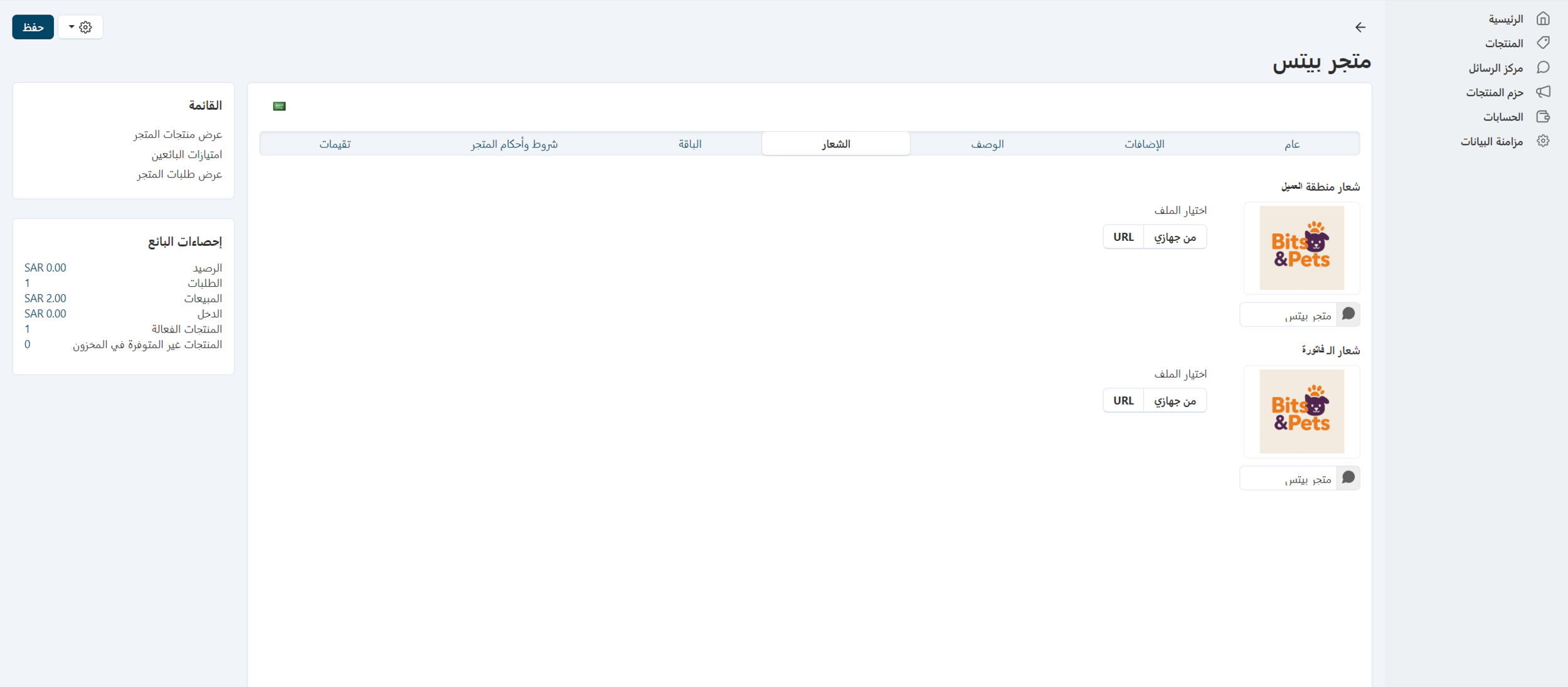The image size is (1568, 687).
Task: Click من جهازي for invoice logo
Action: point(1175,400)
